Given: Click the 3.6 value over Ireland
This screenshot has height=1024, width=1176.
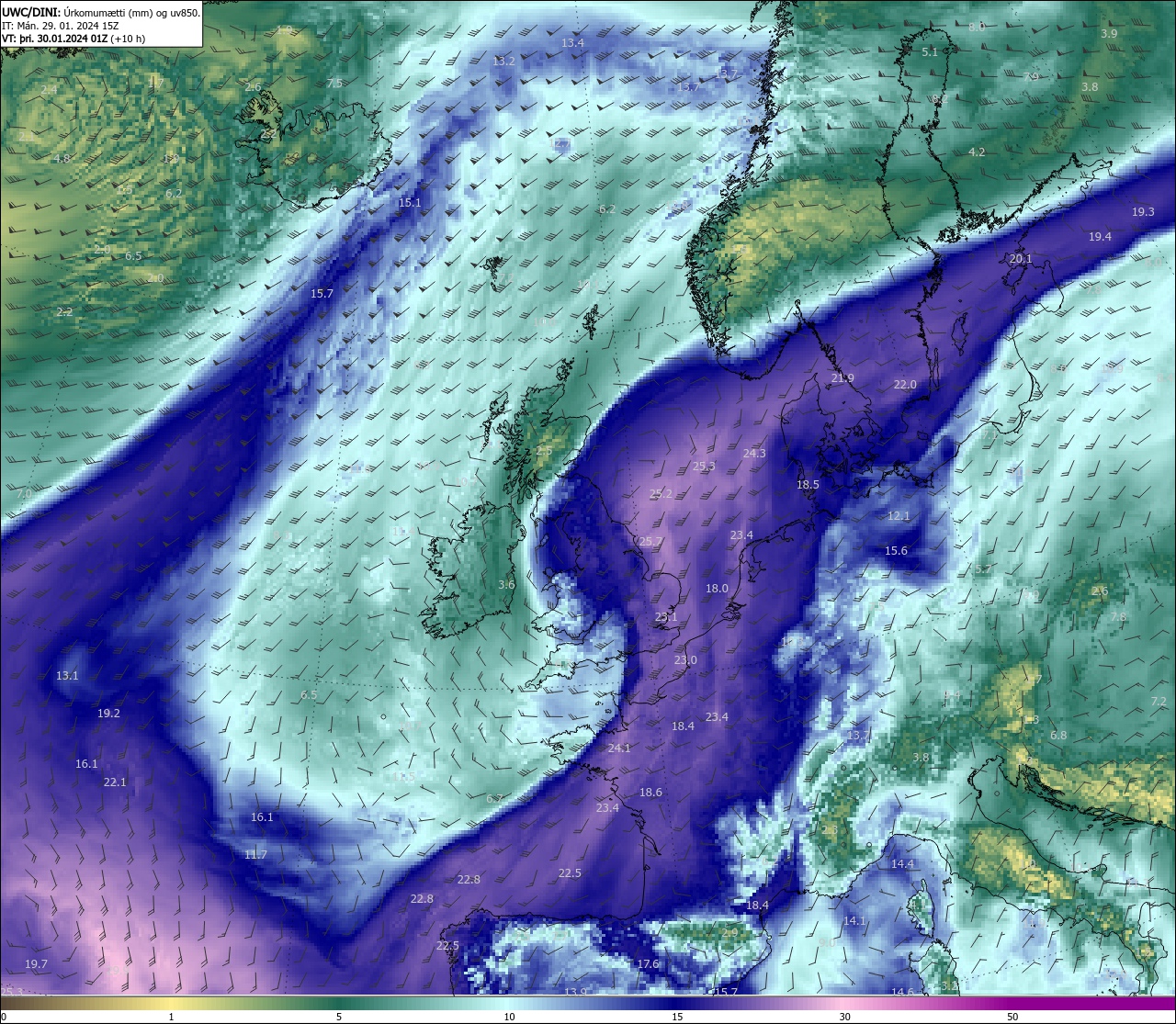Looking at the screenshot, I should [x=506, y=585].
